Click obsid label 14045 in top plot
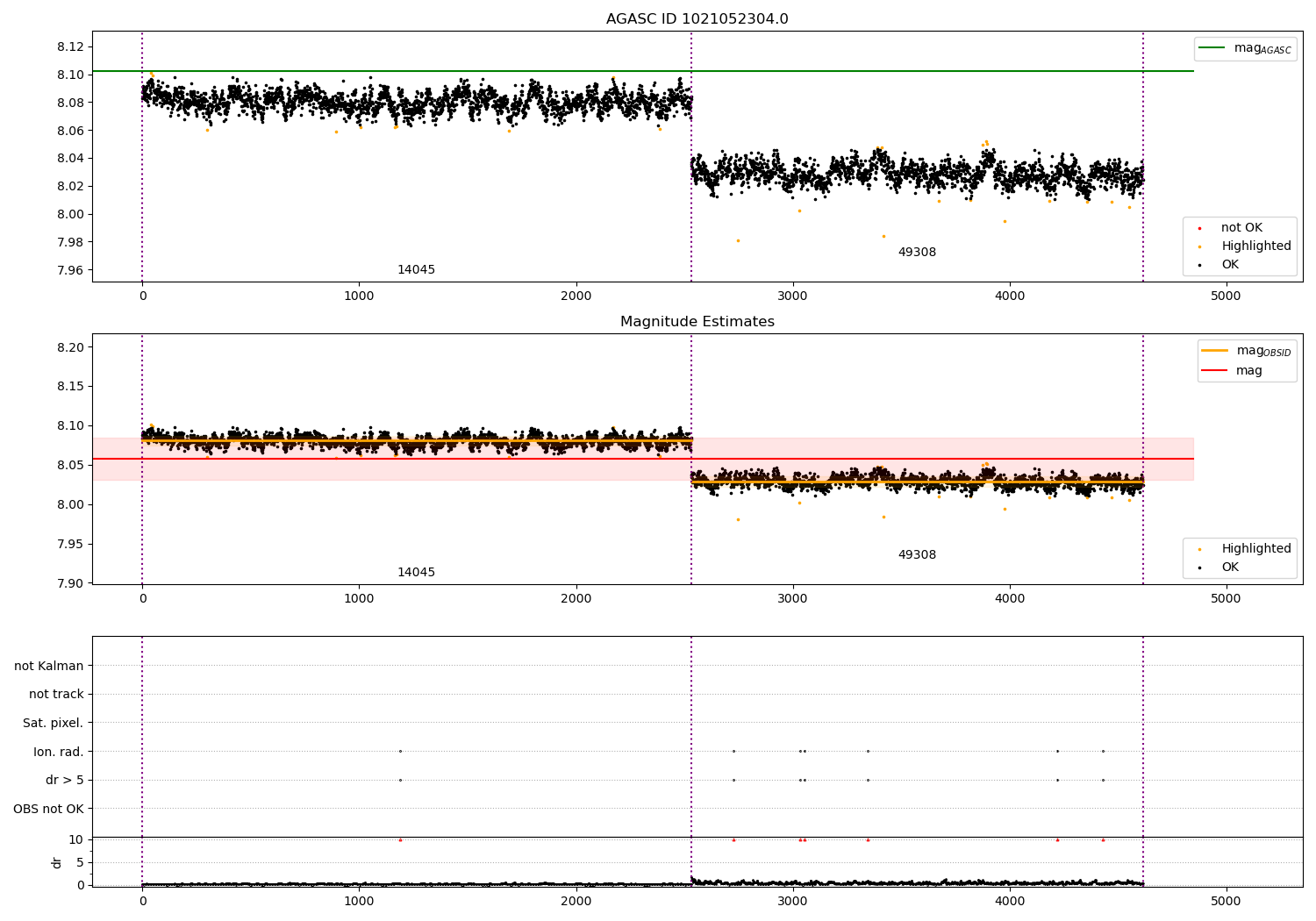The image size is (1316, 921). (x=416, y=270)
